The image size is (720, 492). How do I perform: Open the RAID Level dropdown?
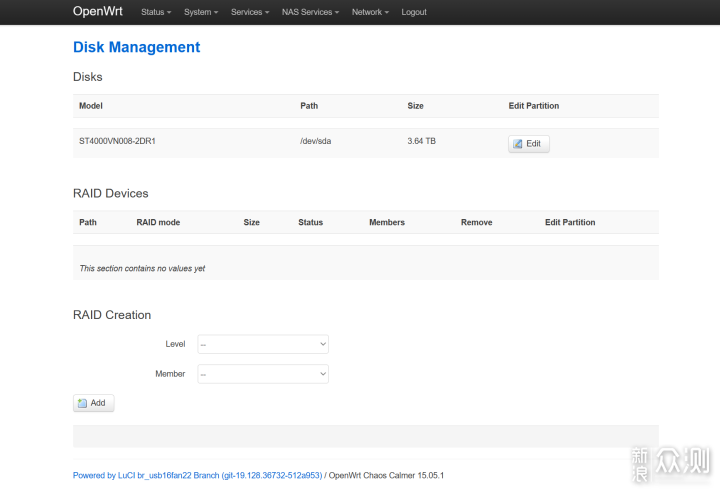point(263,344)
